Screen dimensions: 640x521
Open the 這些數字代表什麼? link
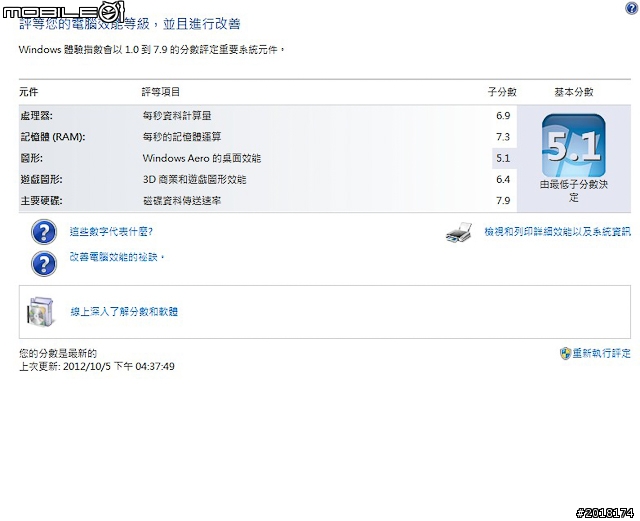[111, 232]
